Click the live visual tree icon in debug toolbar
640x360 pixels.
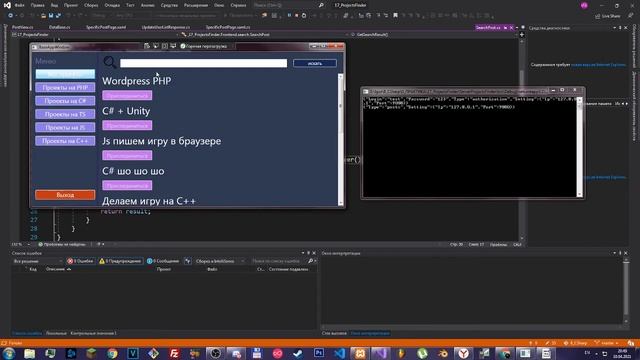[x=147, y=46]
